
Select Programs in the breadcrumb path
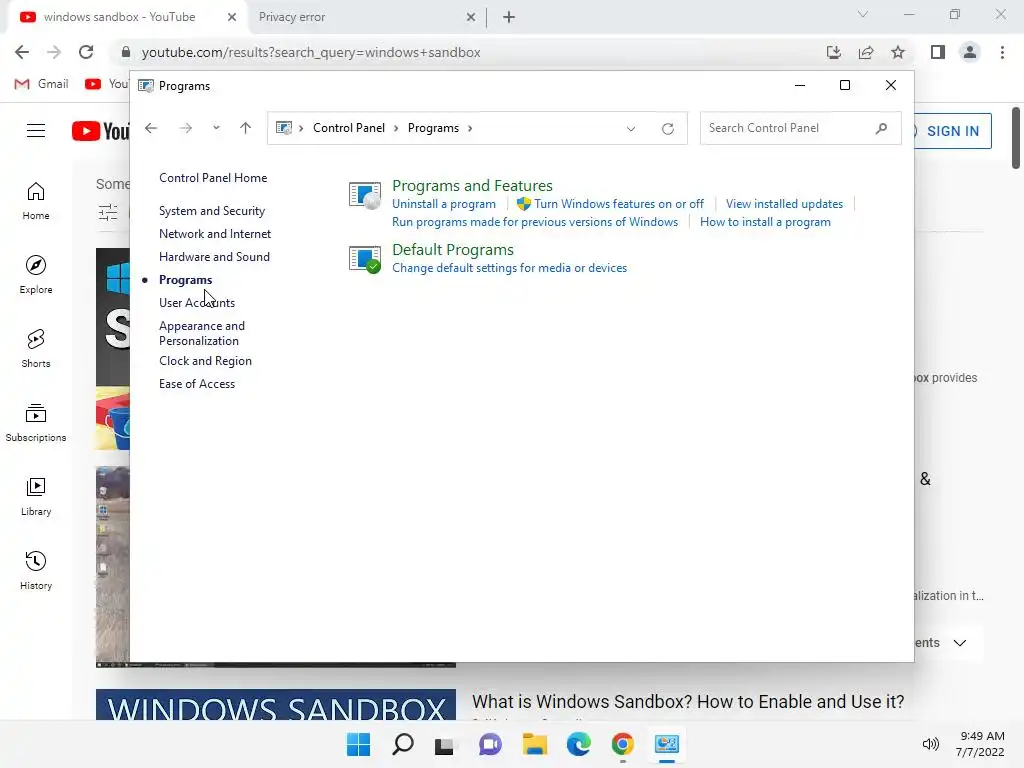click(433, 128)
